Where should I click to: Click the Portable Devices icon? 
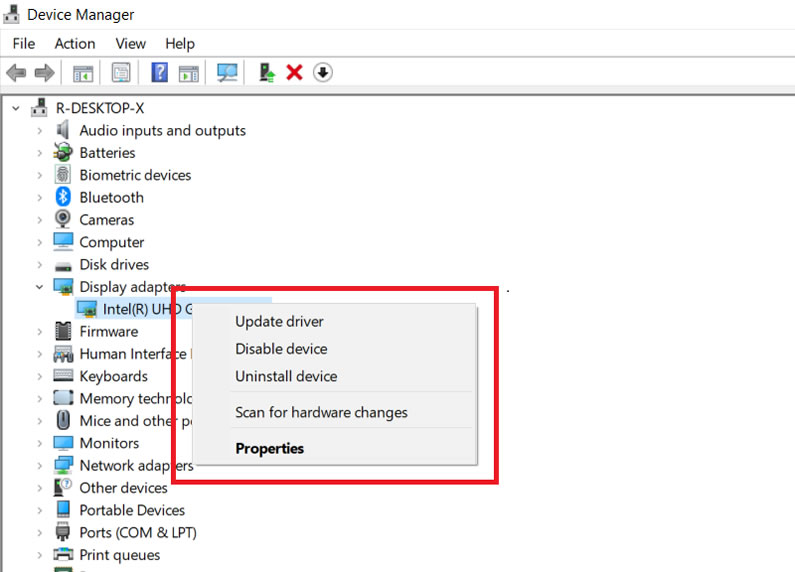coord(63,509)
